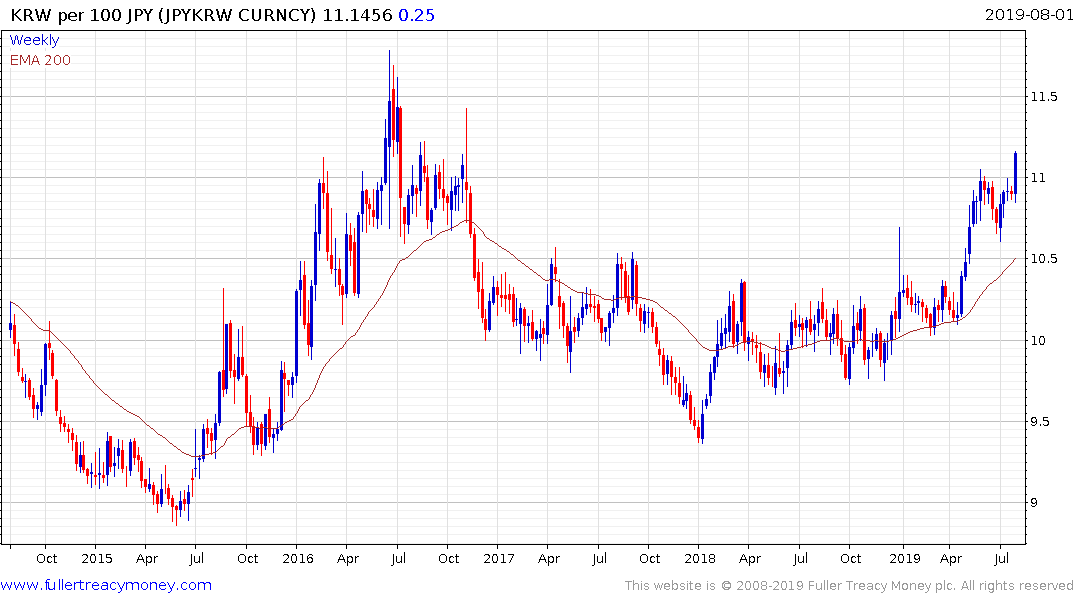Click the copyright notice 'Fuller Treacy Money plc'
Viewport: 1075px width, 600px height.
881,586
